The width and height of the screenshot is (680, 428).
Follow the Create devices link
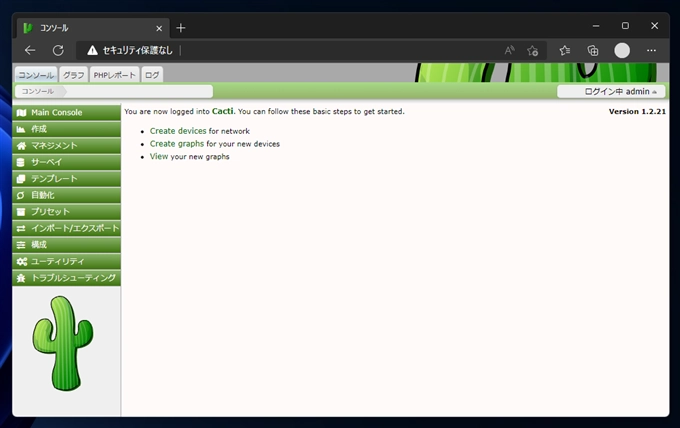(178, 131)
